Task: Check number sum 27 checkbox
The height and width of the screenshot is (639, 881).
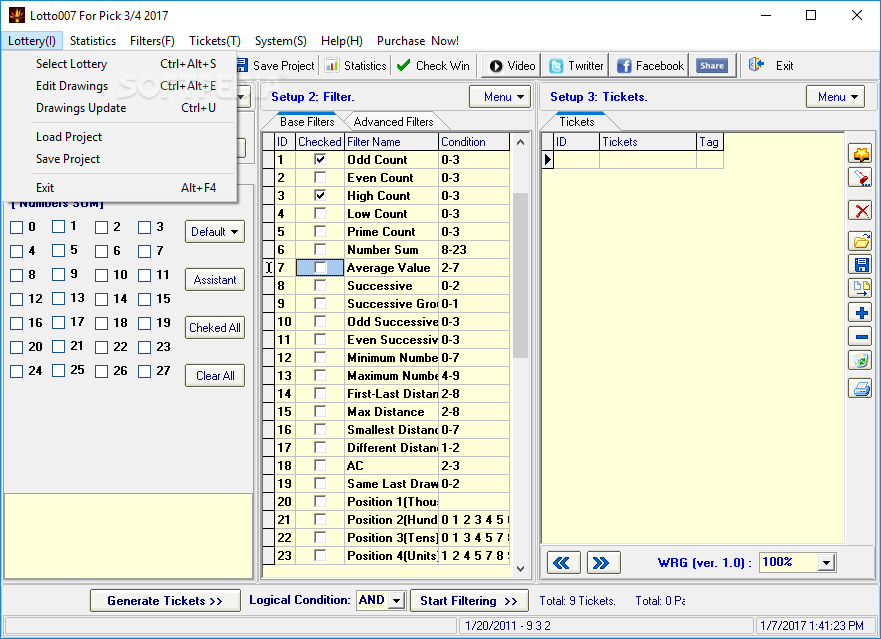Action: tap(144, 371)
